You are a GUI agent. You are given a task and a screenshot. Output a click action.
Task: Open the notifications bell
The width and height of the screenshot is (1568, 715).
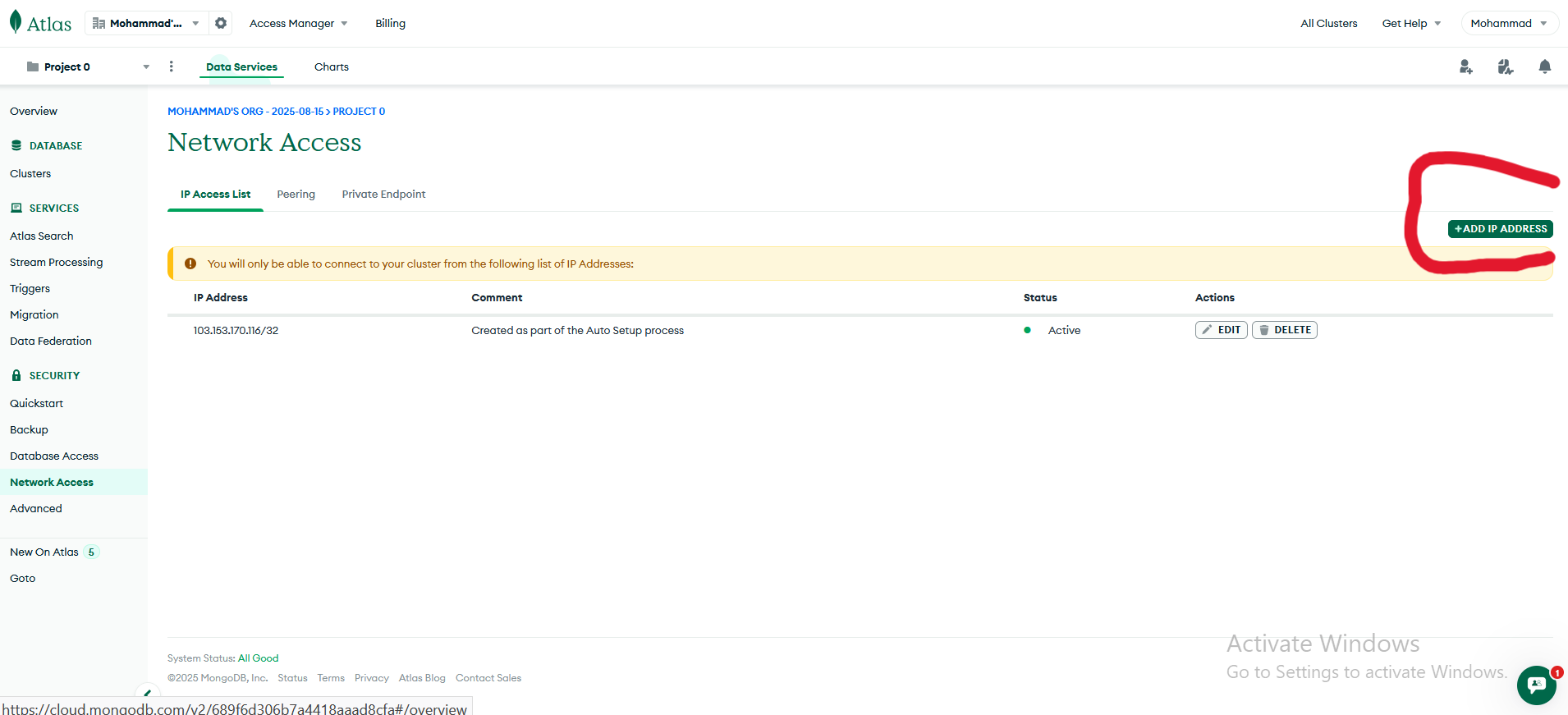(1544, 66)
